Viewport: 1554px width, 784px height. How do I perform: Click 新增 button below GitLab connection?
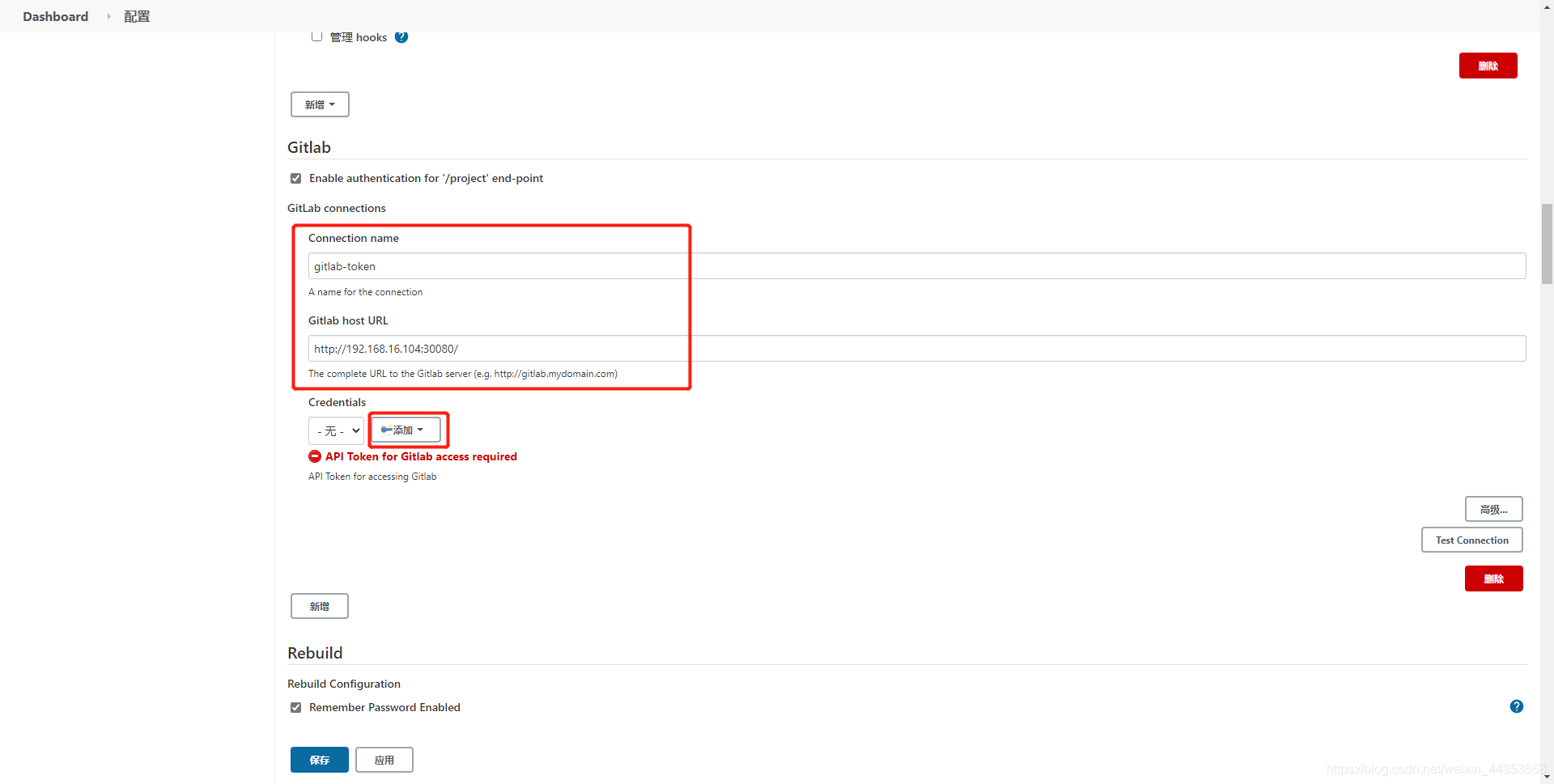point(320,606)
